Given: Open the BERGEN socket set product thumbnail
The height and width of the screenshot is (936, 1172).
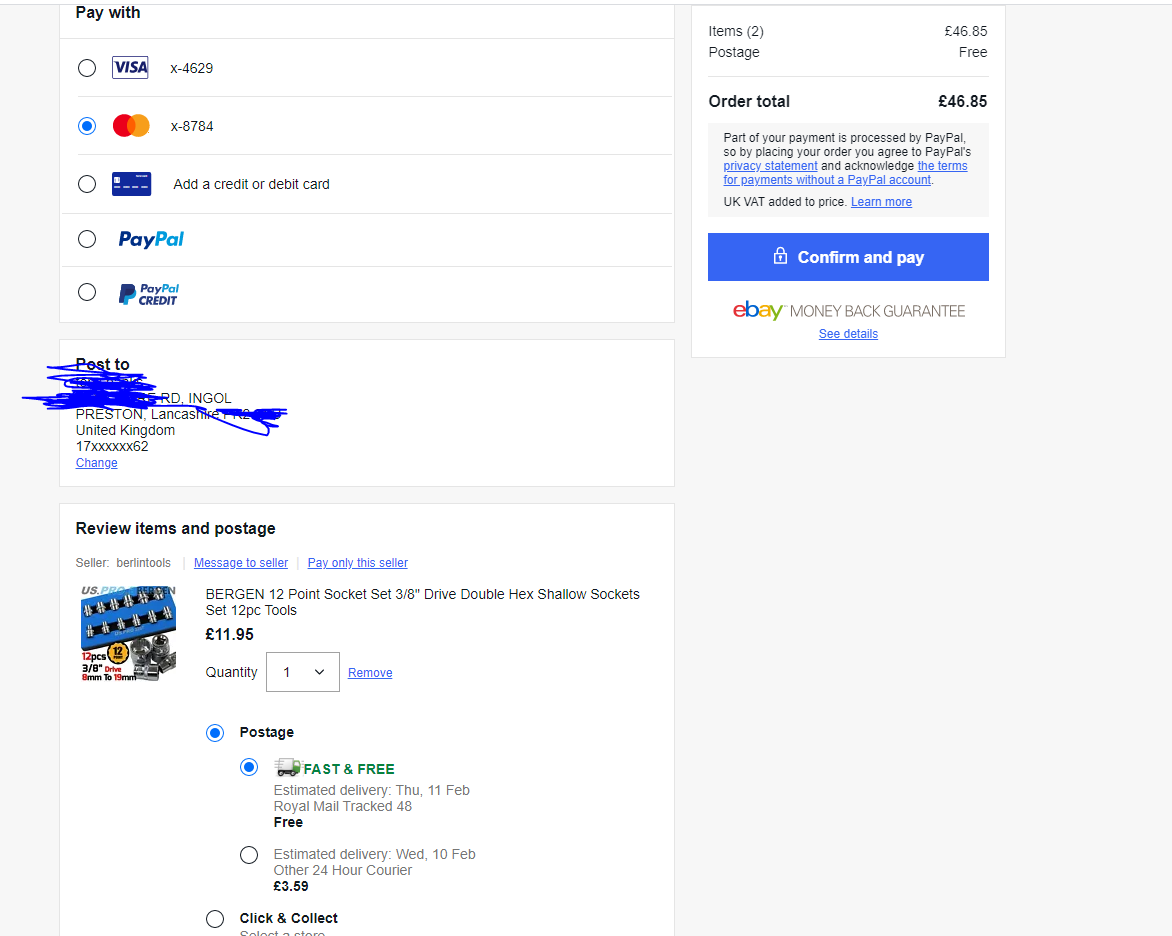Looking at the screenshot, I should 129,633.
